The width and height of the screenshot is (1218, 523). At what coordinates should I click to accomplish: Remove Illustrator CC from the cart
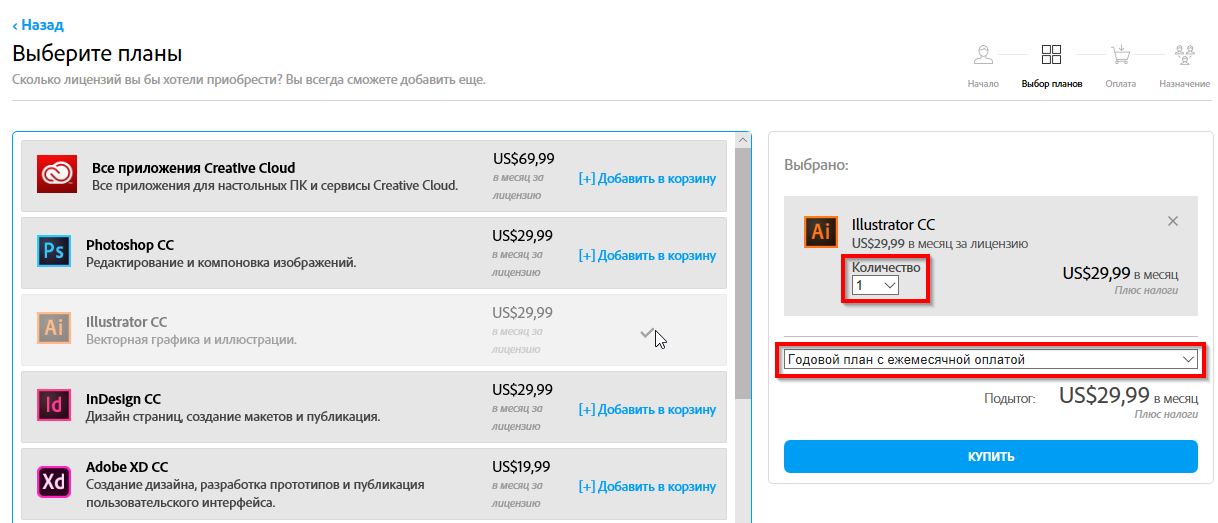point(1173,221)
